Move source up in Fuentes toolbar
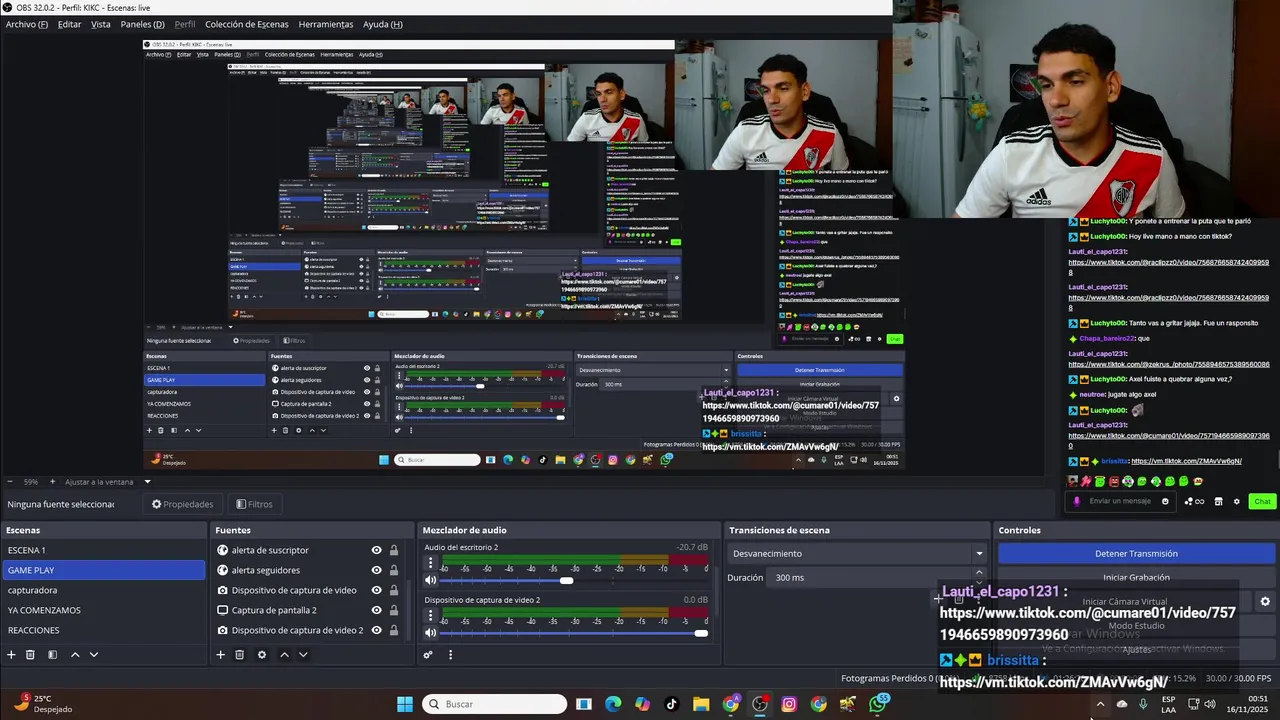Screen dimensions: 1280x720 [x=284, y=655]
